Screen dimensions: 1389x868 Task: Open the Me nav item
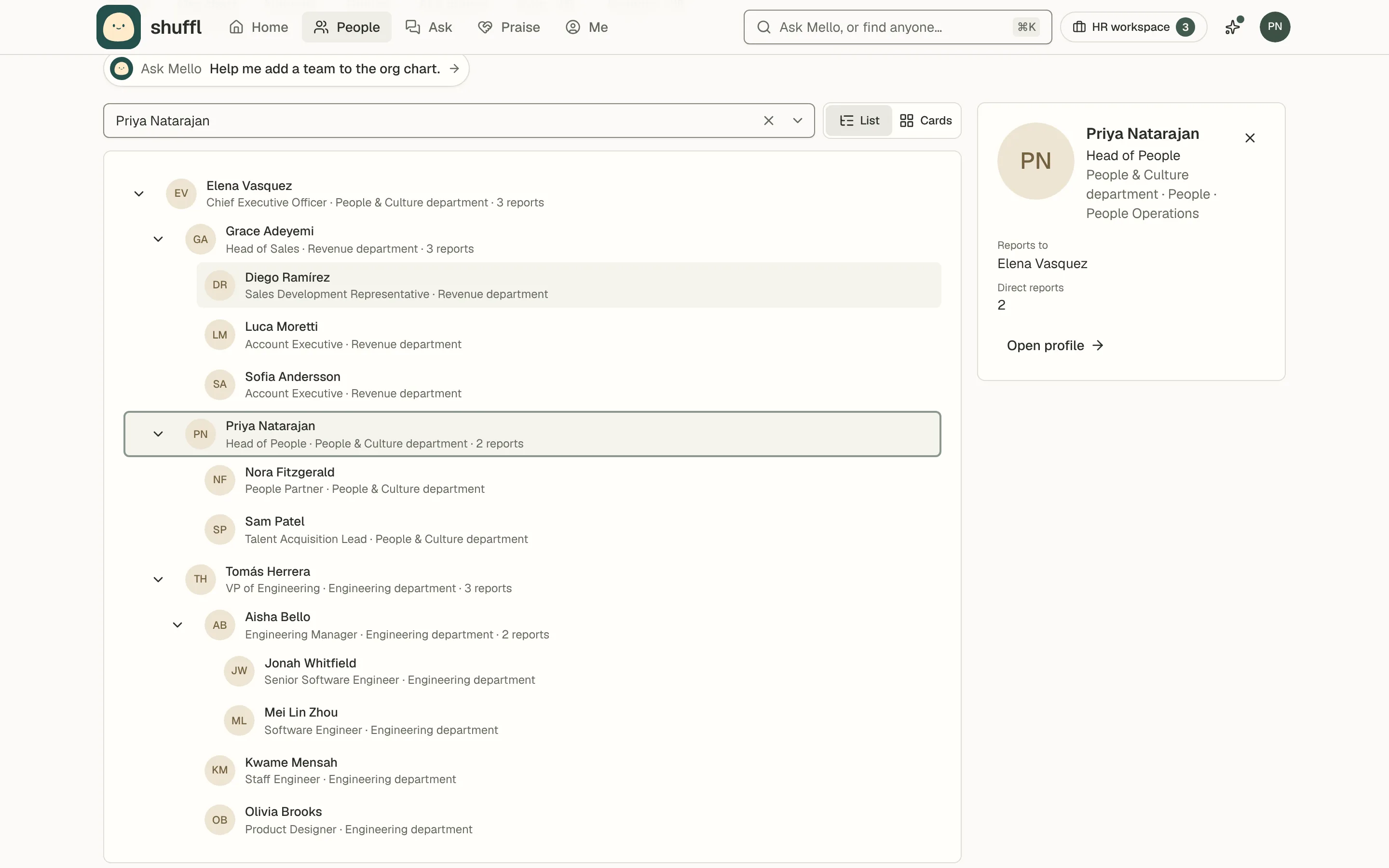(586, 27)
